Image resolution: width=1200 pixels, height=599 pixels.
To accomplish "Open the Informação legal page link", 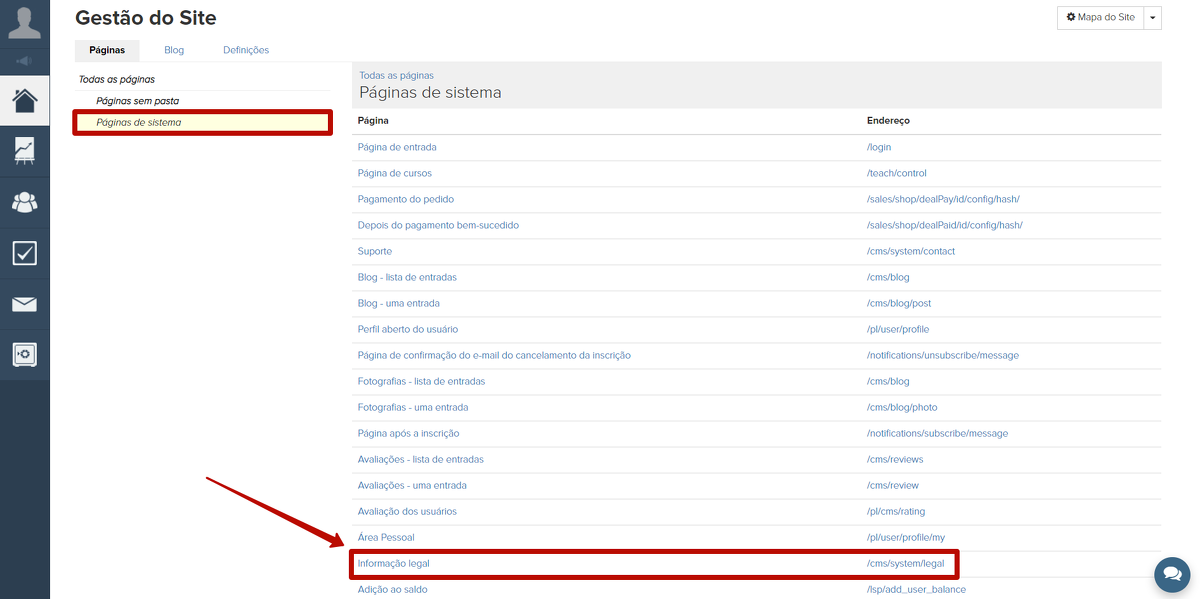I will click(x=393, y=564).
